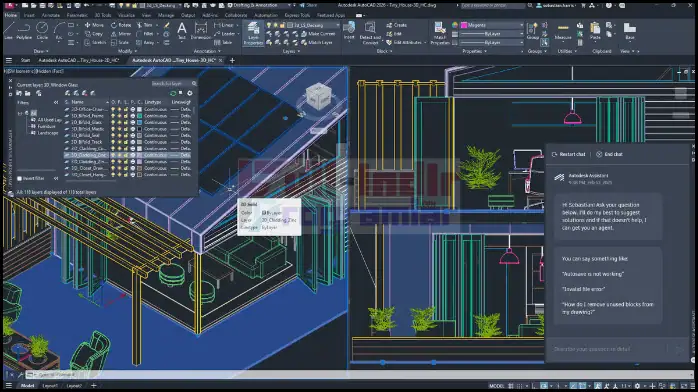Open a new drawing tab with the plus button
The image size is (698, 392).
(232, 60)
